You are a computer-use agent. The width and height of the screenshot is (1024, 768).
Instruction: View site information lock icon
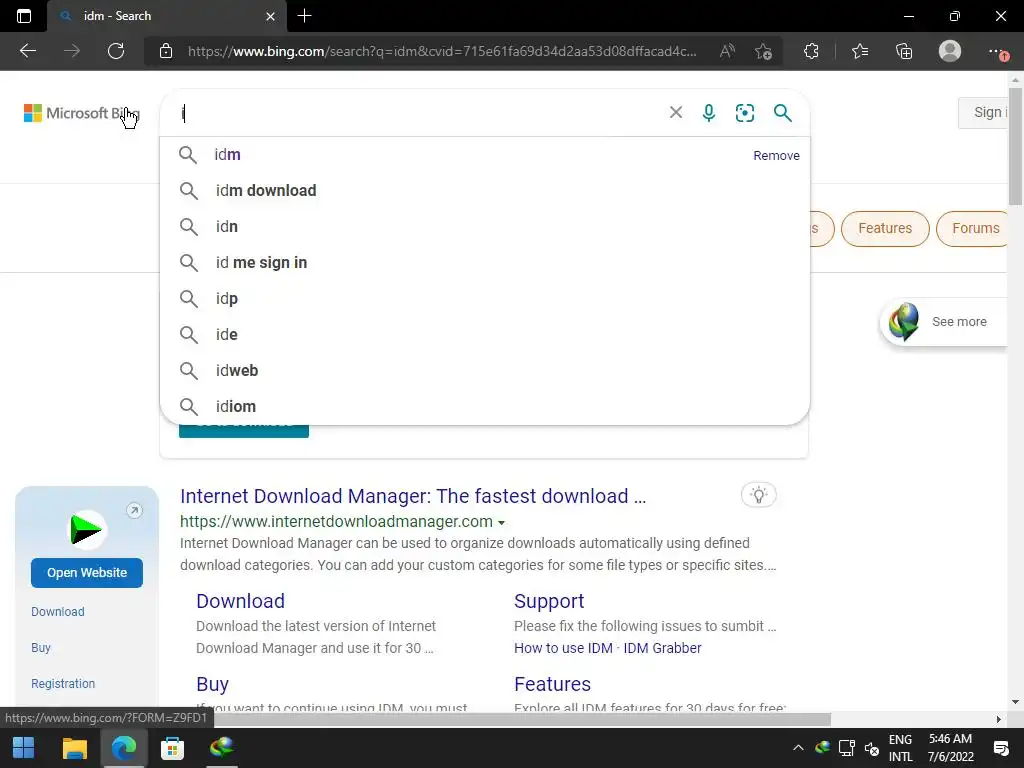coord(166,51)
